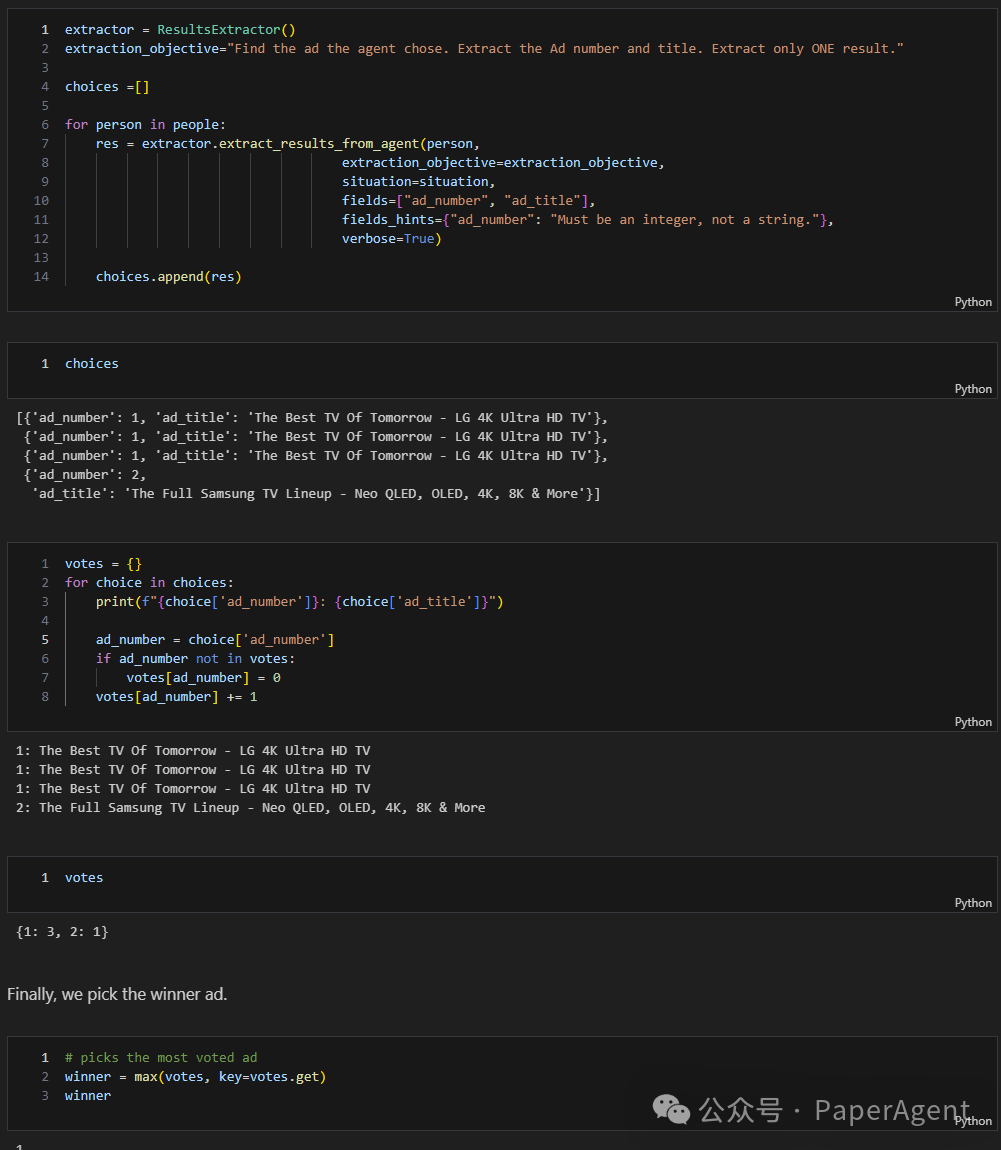Click the 'extraction_objective=extraction_objective,' argument line
The image size is (1001, 1150).
[503, 163]
